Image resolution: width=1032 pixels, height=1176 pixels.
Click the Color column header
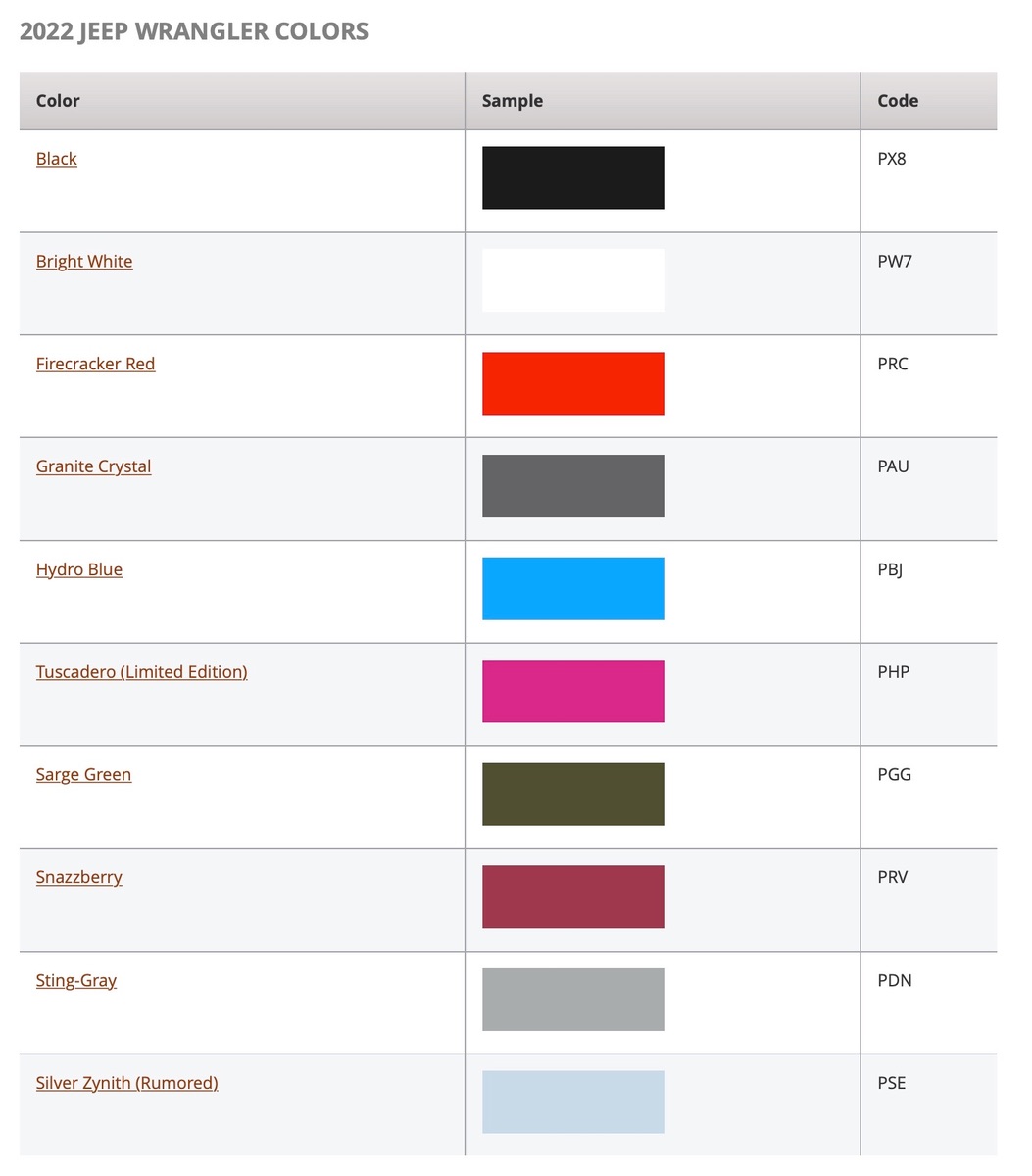(58, 101)
